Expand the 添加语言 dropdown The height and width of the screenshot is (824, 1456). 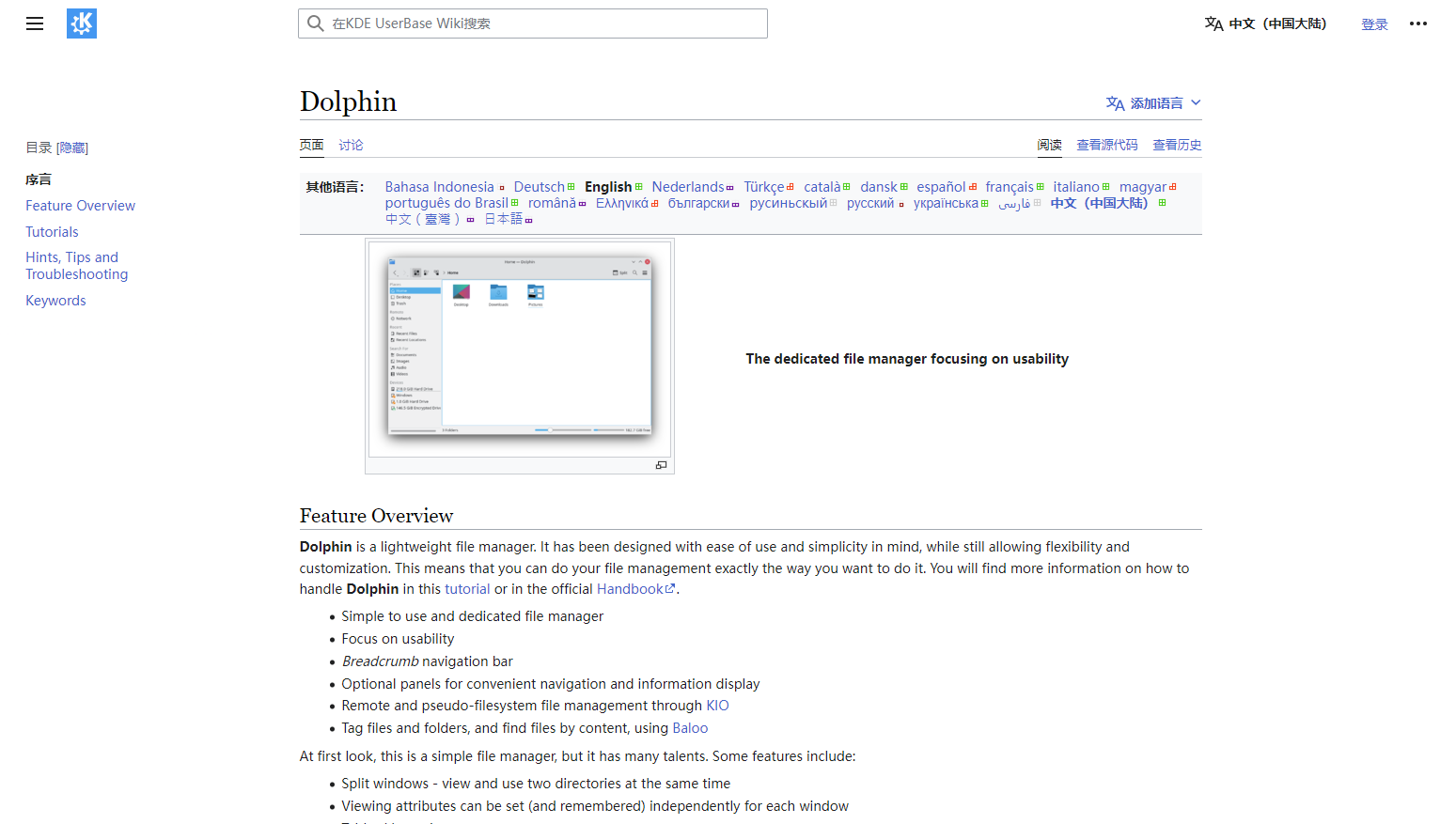tap(1153, 103)
